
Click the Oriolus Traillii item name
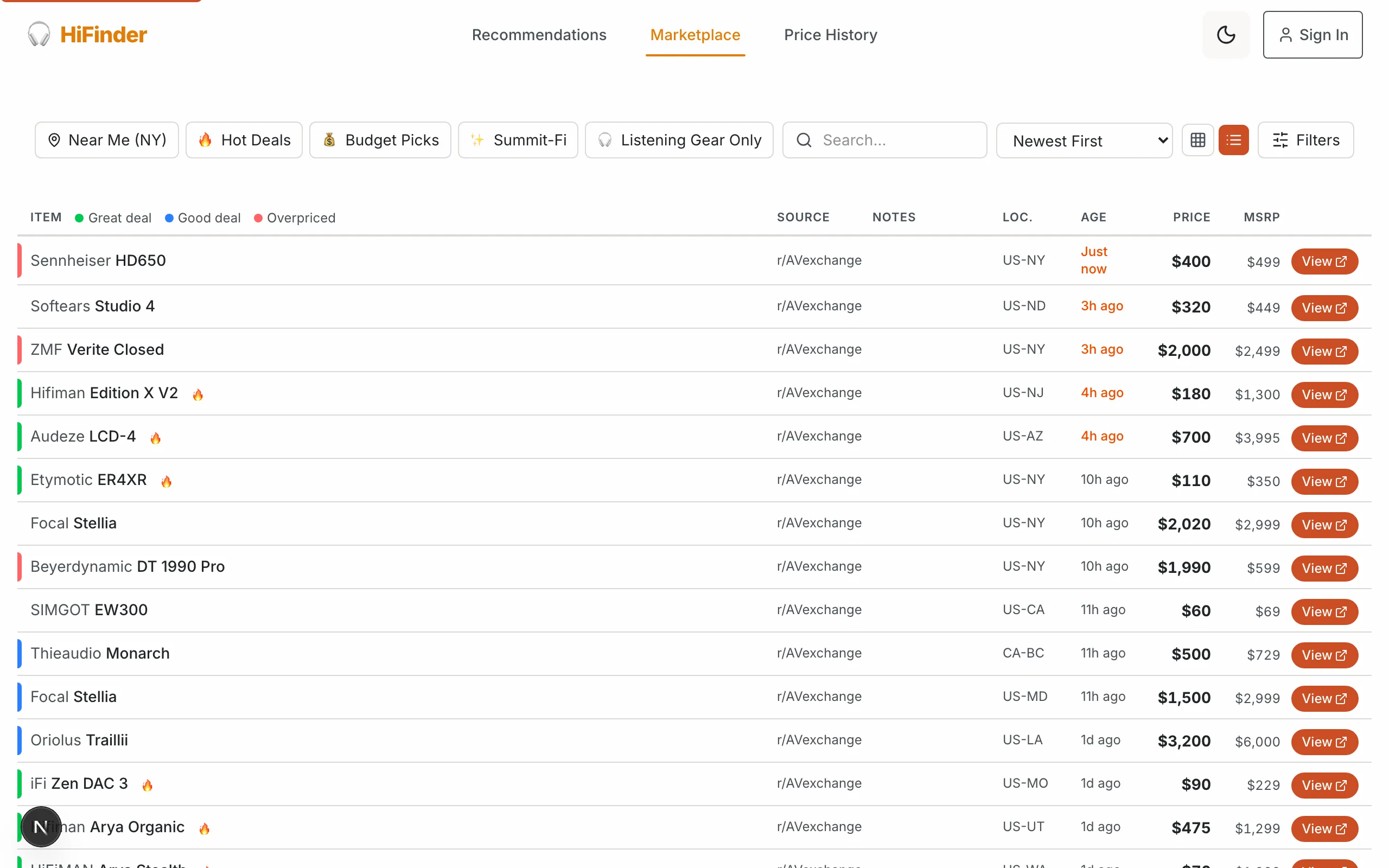click(x=79, y=740)
